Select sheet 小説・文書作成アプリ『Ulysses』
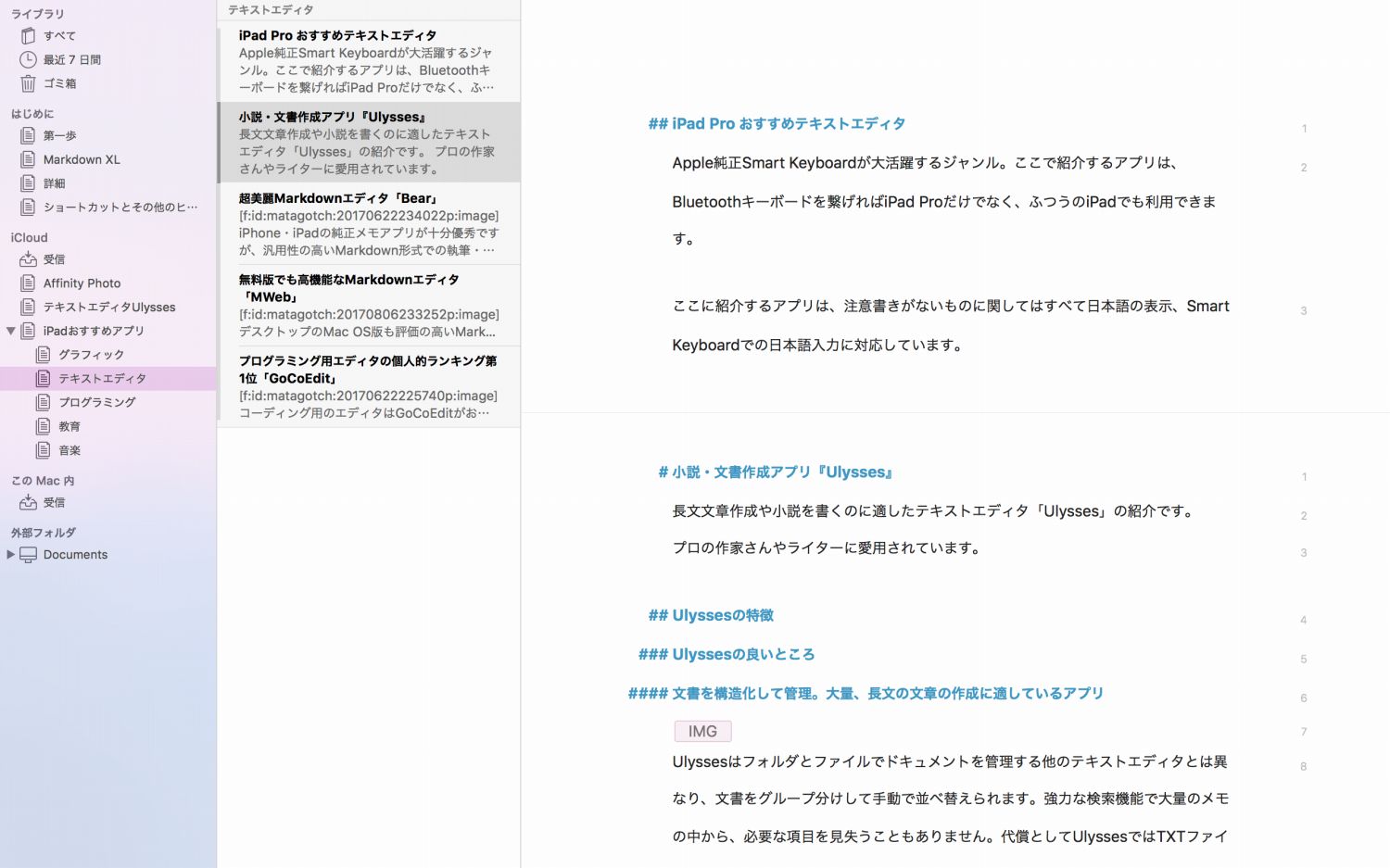This screenshot has height=868, width=1390. click(369, 142)
